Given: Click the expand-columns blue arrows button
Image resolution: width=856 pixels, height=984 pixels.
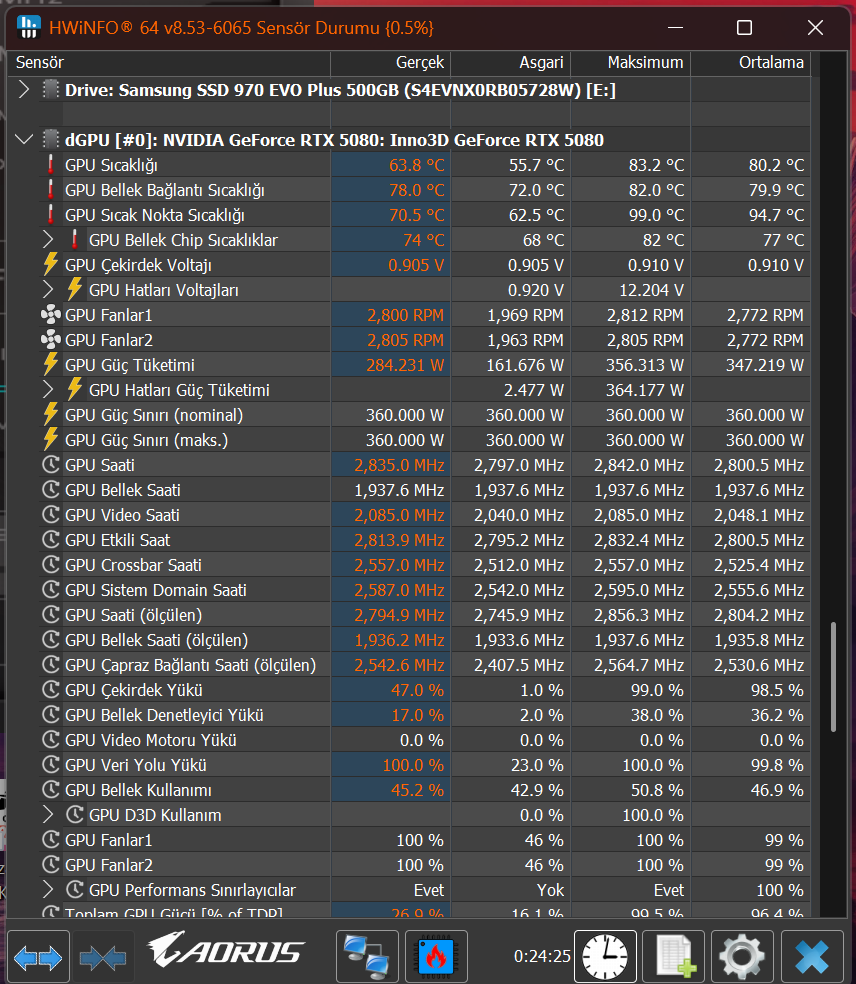Looking at the screenshot, I should click(x=38, y=956).
